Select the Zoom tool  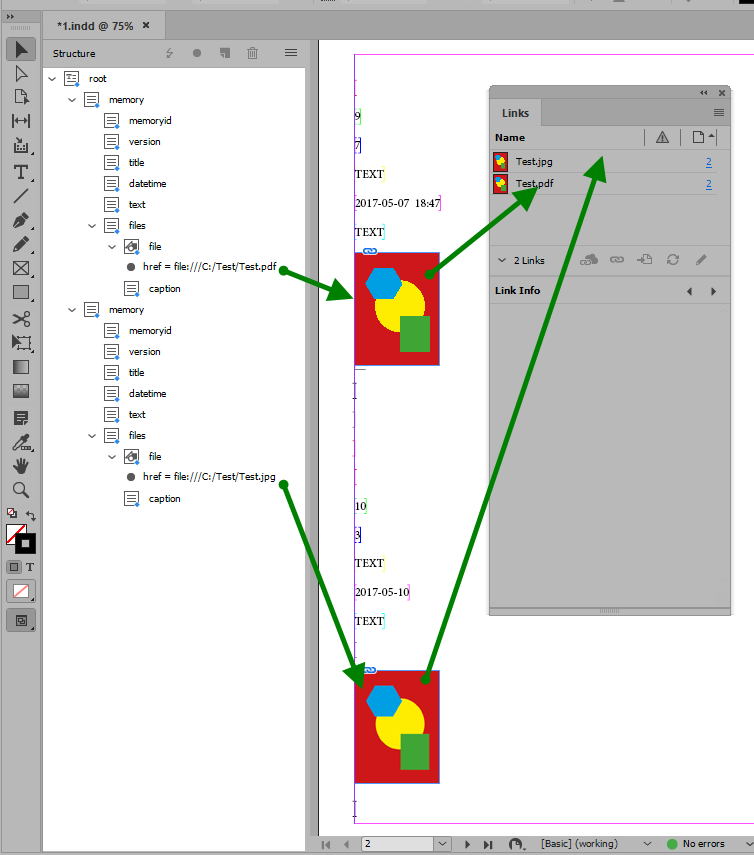pos(21,490)
